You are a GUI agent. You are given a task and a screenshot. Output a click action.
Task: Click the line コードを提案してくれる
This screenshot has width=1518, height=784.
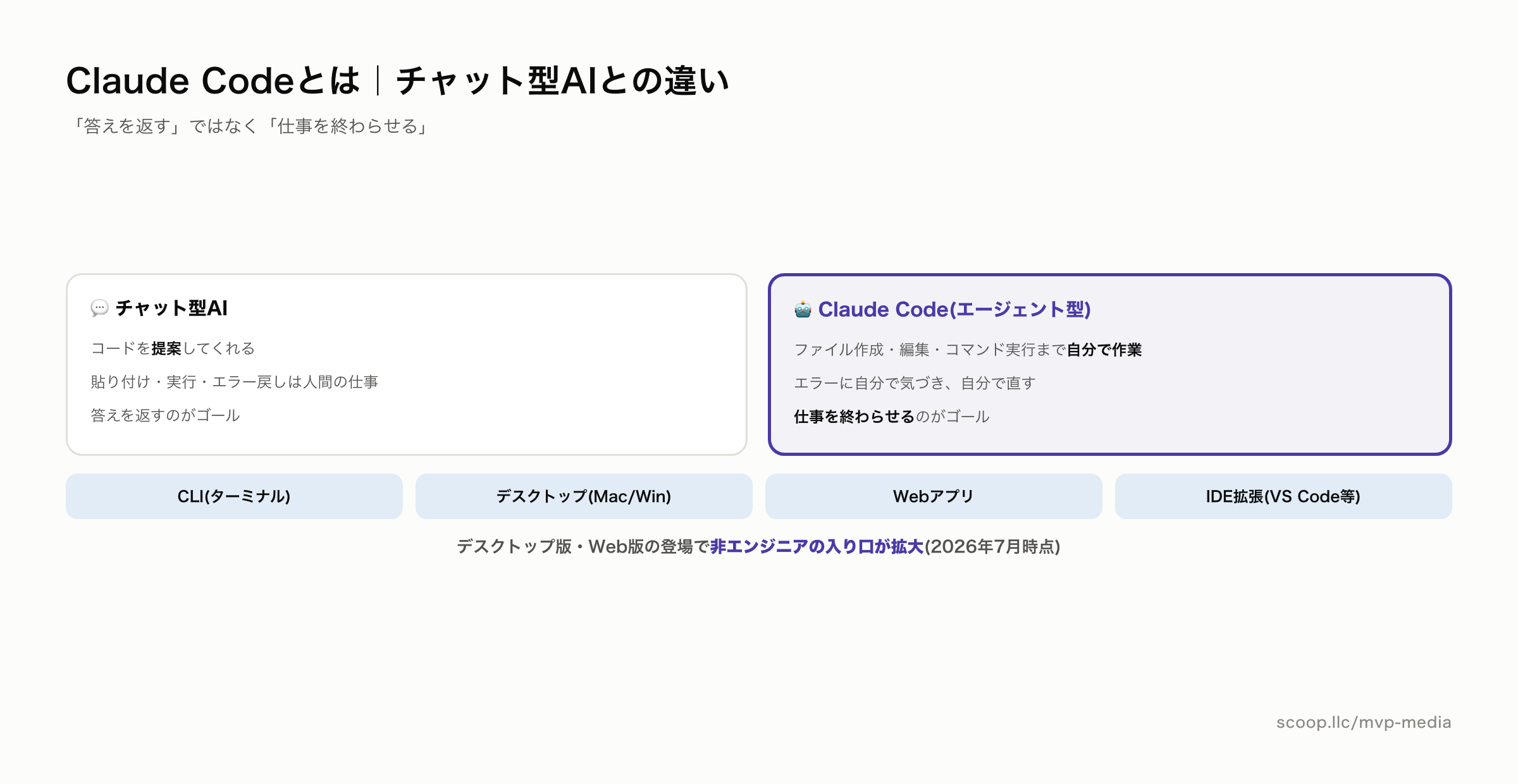pyautogui.click(x=173, y=348)
